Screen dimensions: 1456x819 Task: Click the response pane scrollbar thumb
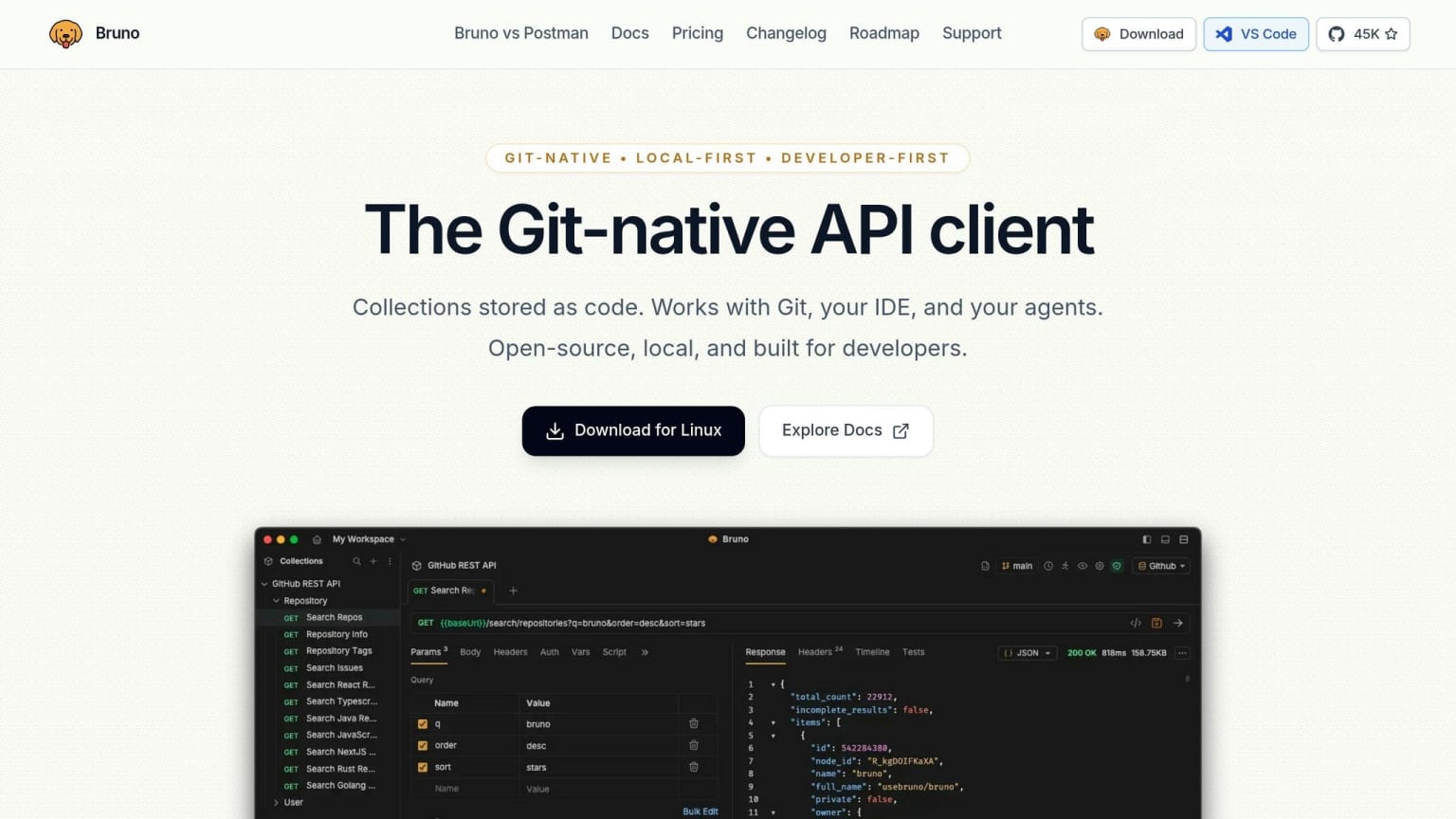(1187, 679)
